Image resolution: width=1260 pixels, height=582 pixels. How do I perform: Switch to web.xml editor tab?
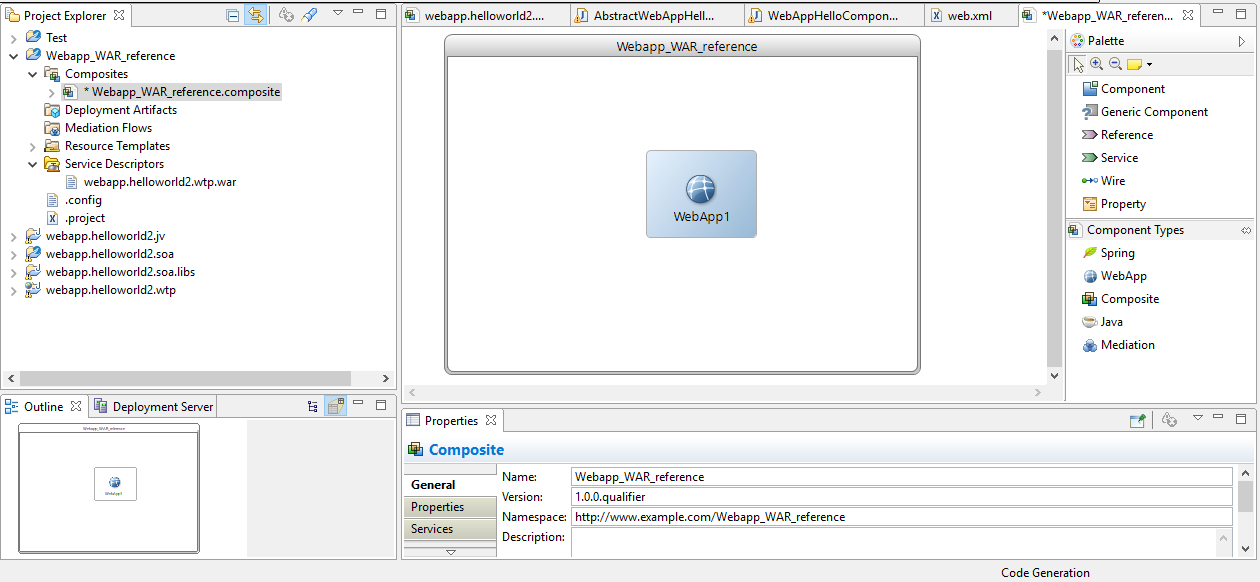click(969, 16)
